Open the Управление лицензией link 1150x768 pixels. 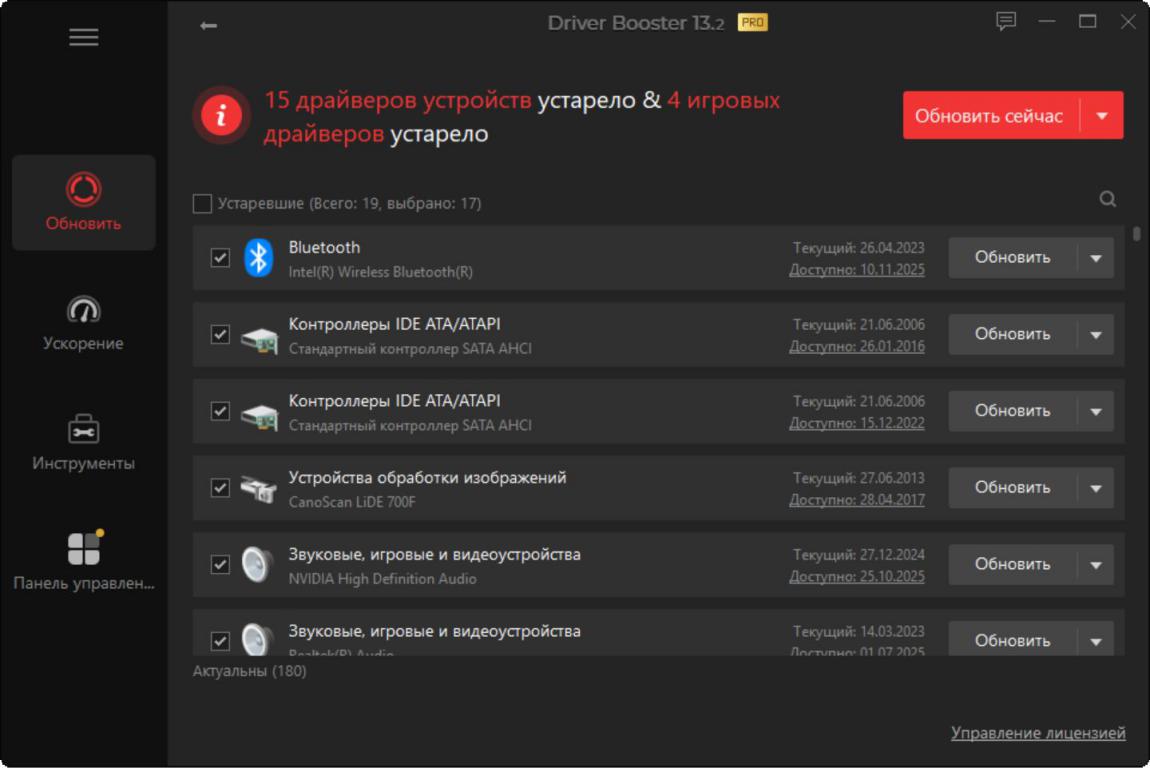(x=1037, y=733)
